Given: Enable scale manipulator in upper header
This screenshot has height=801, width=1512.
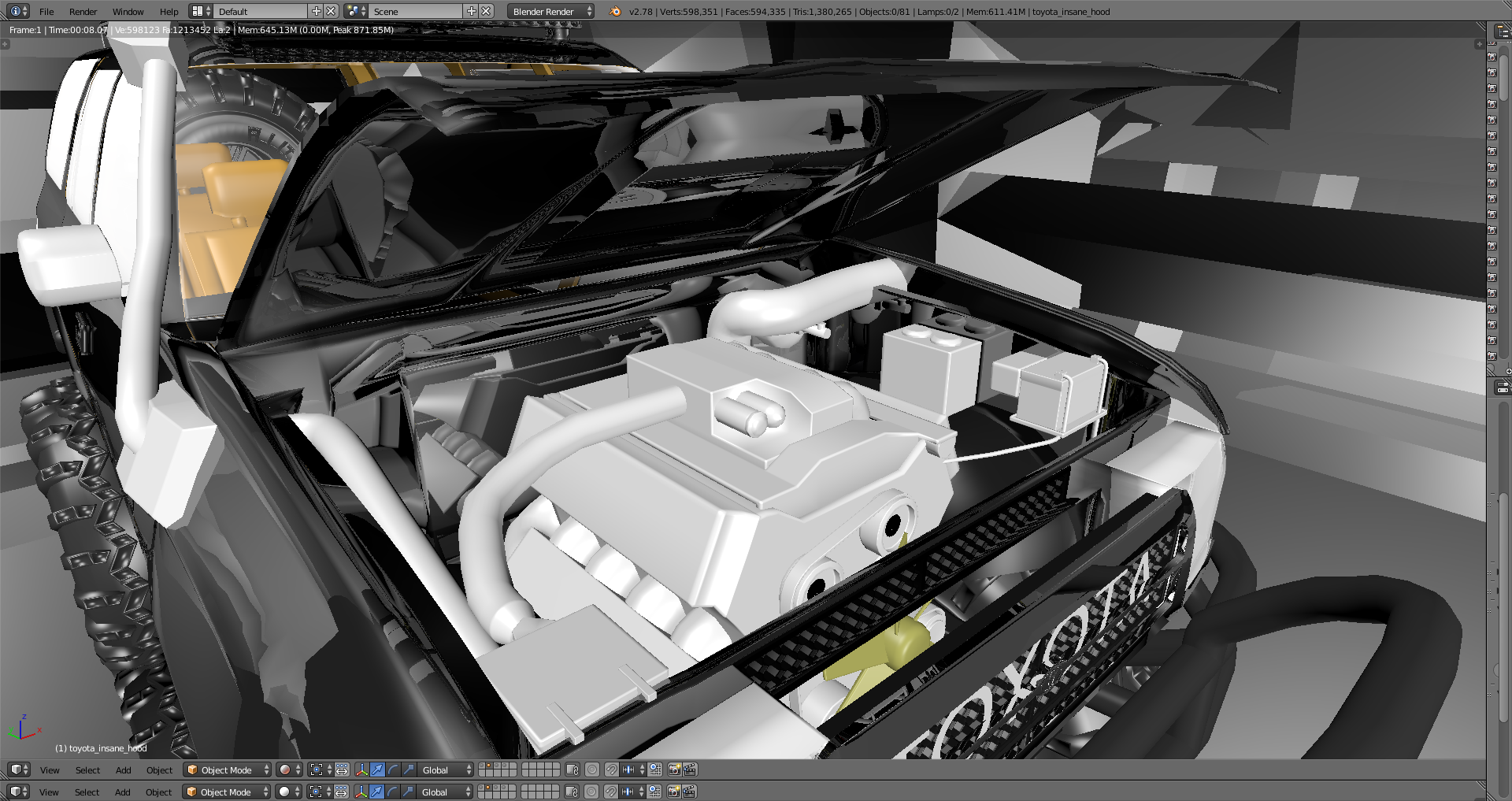Looking at the screenshot, I should (x=409, y=769).
